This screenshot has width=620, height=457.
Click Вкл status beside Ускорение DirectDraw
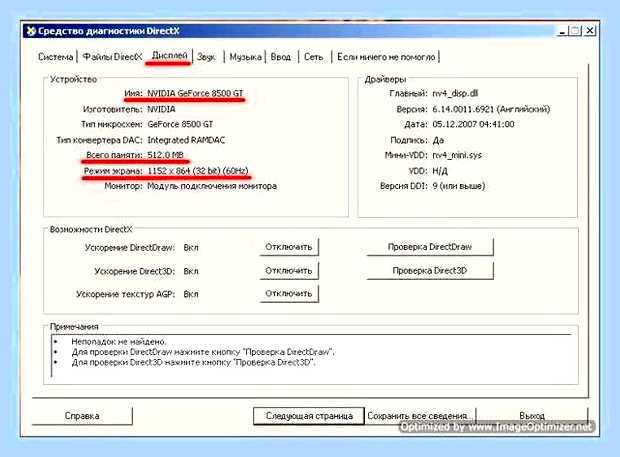191,247
